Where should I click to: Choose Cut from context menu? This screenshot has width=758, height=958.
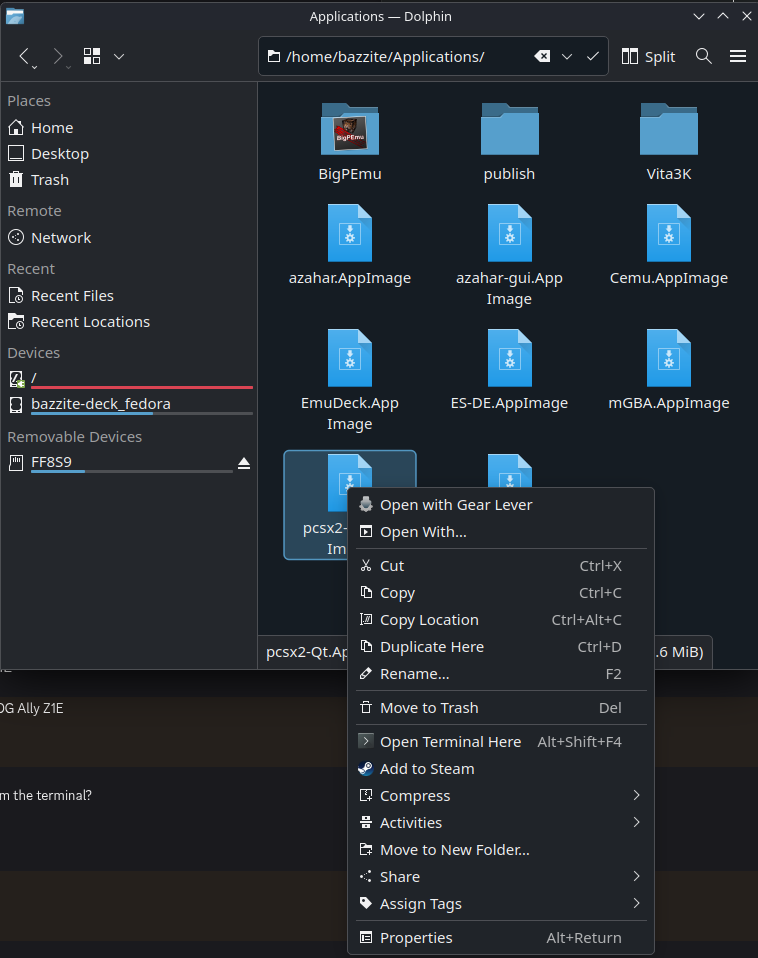coord(501,566)
